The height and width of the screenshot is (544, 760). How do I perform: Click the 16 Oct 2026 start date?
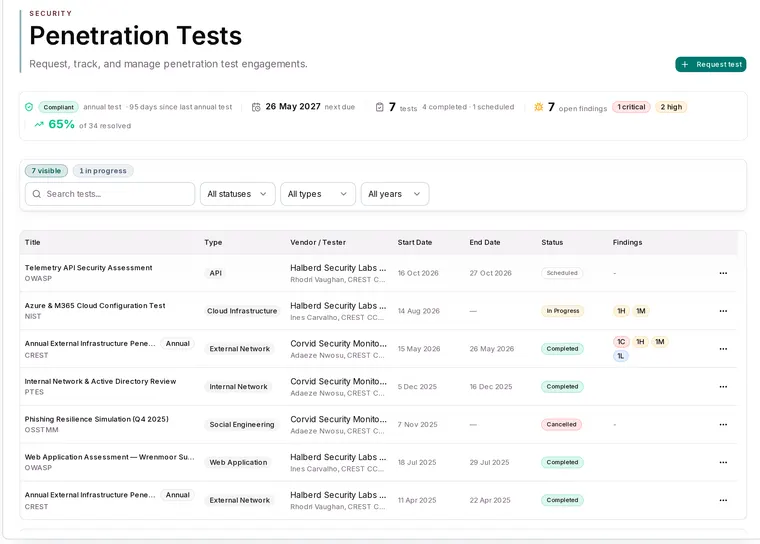point(418,273)
